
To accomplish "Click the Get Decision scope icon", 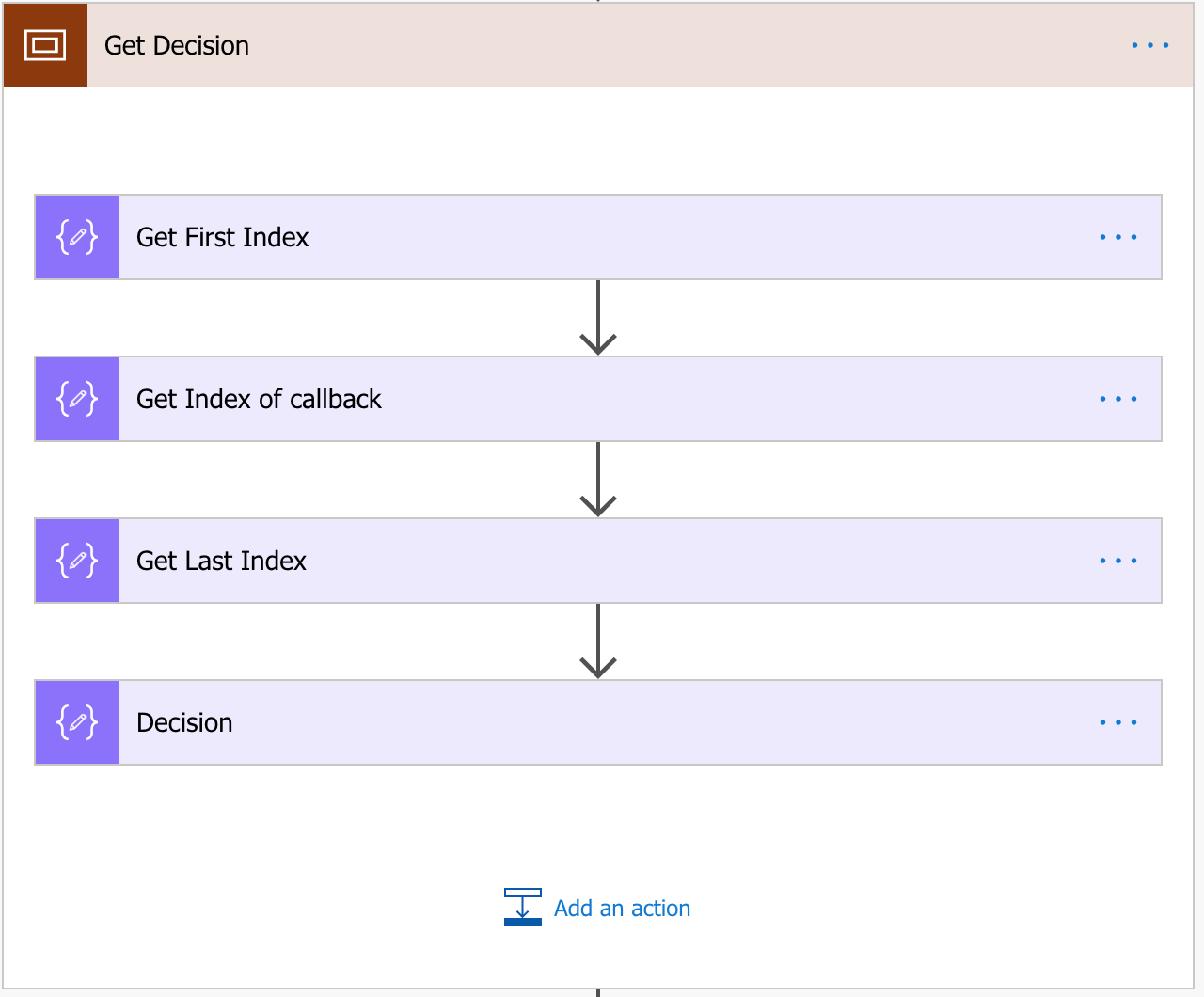I will pos(45,45).
